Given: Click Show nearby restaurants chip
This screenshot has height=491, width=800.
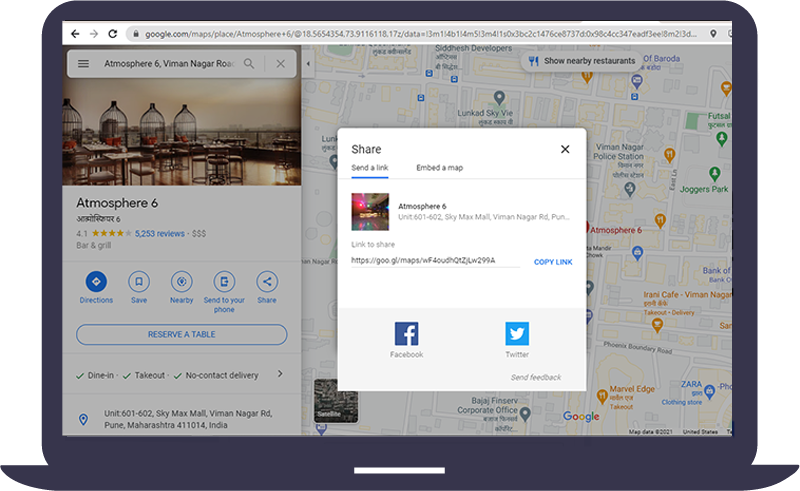Looking at the screenshot, I should point(582,61).
